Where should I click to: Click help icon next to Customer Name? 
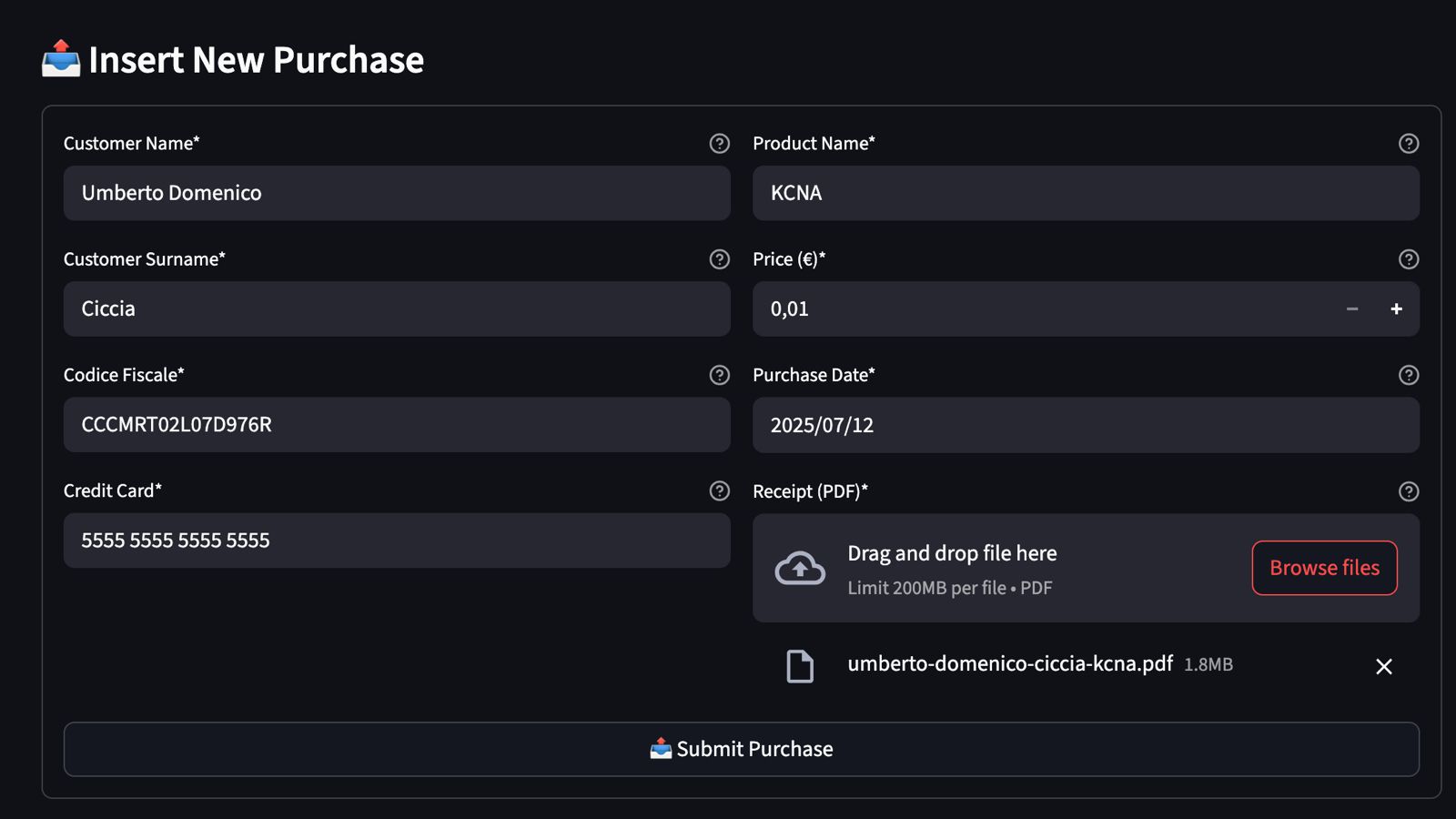point(719,144)
